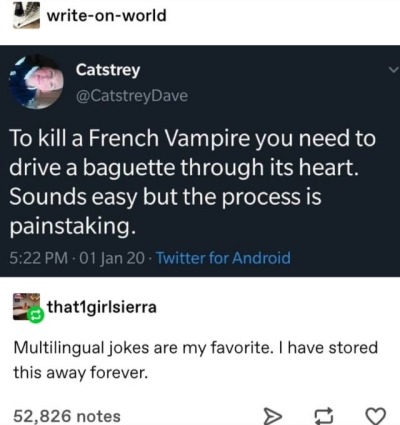Open write-on-world avatar thumbnail
The height and width of the screenshot is (425, 400).
coord(26,16)
